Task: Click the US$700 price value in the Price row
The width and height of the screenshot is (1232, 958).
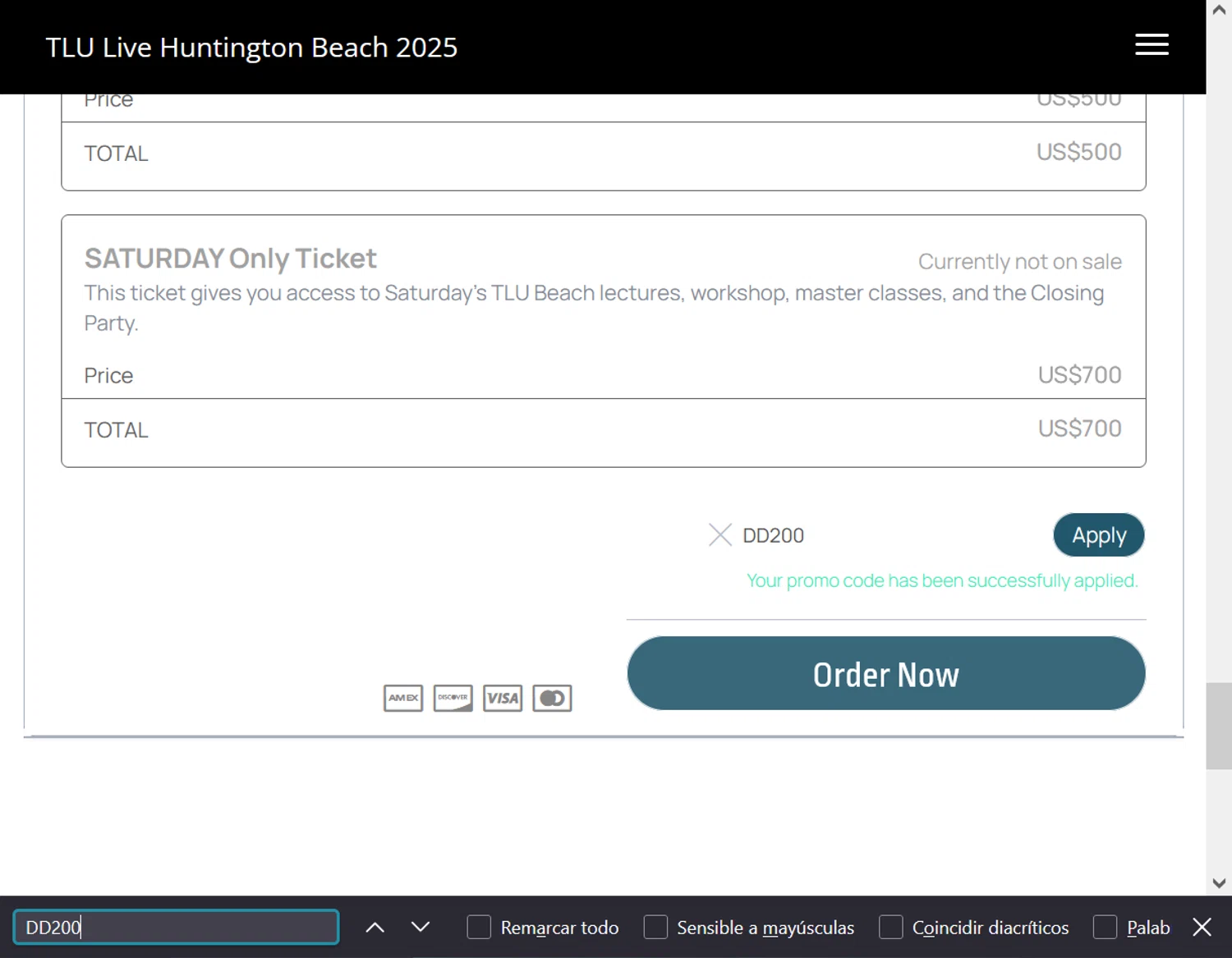Action: click(x=1079, y=375)
